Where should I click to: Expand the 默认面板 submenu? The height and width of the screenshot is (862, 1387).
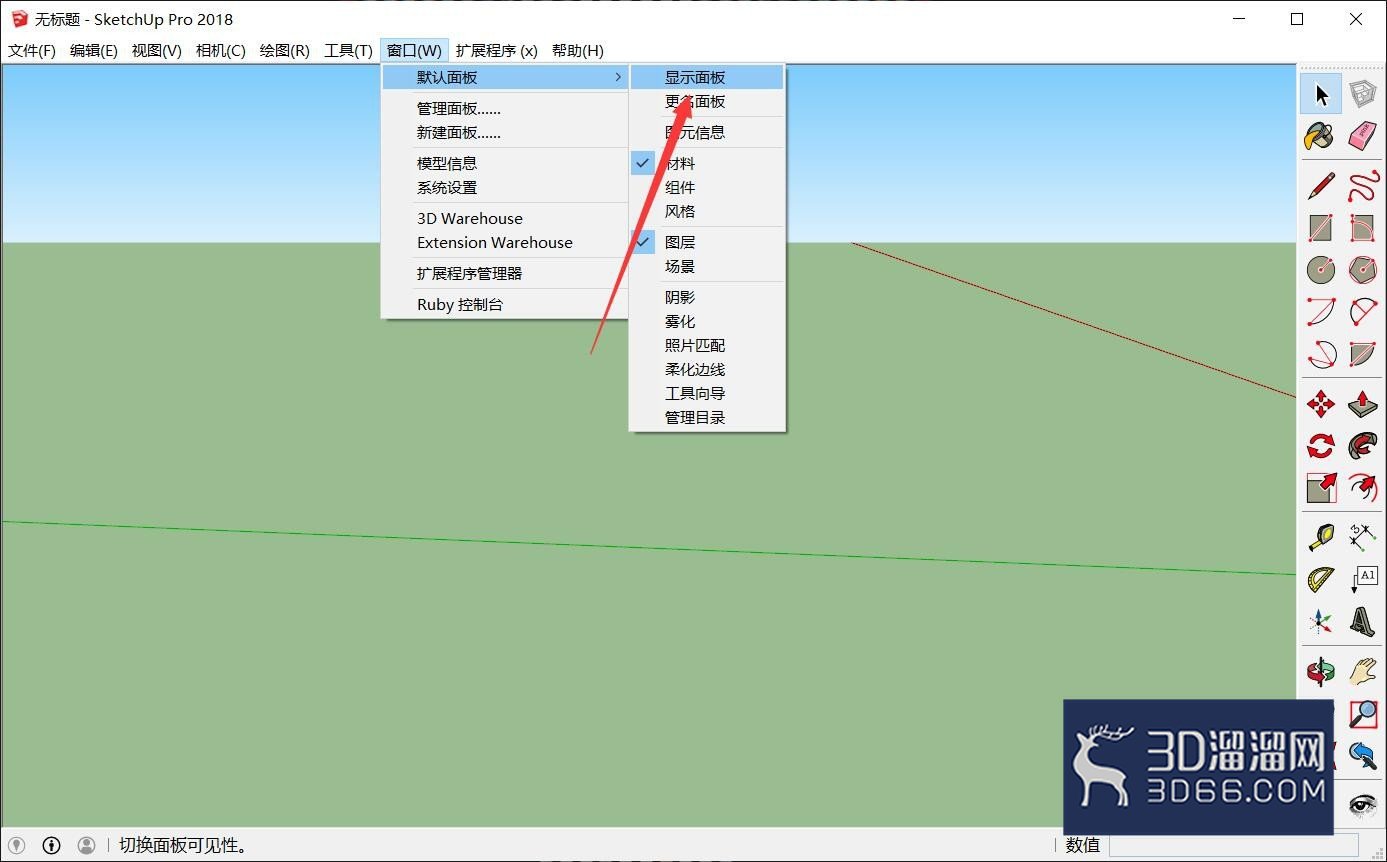[505, 77]
